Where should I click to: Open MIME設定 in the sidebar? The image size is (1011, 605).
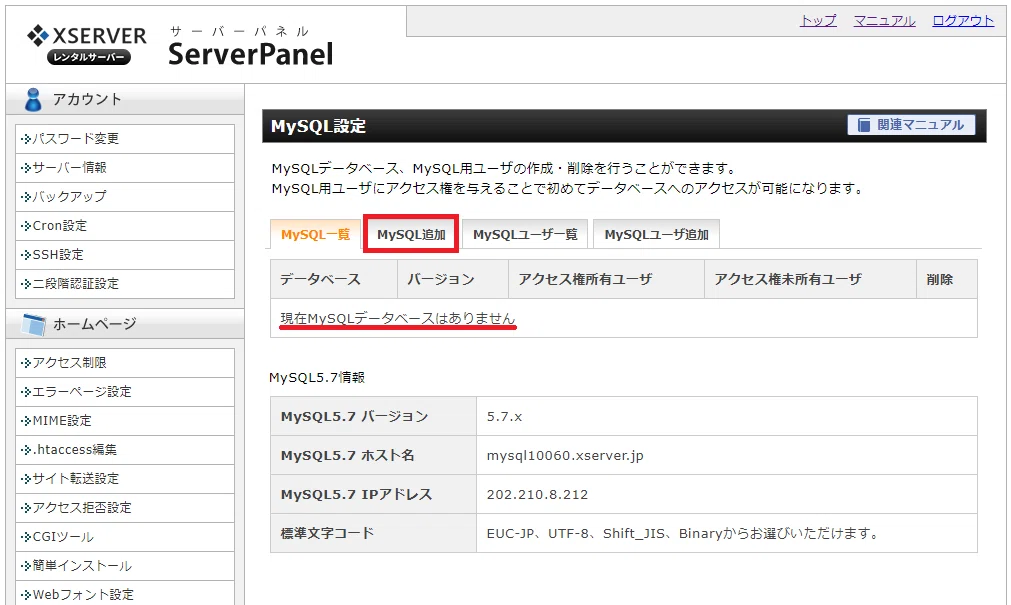click(125, 421)
